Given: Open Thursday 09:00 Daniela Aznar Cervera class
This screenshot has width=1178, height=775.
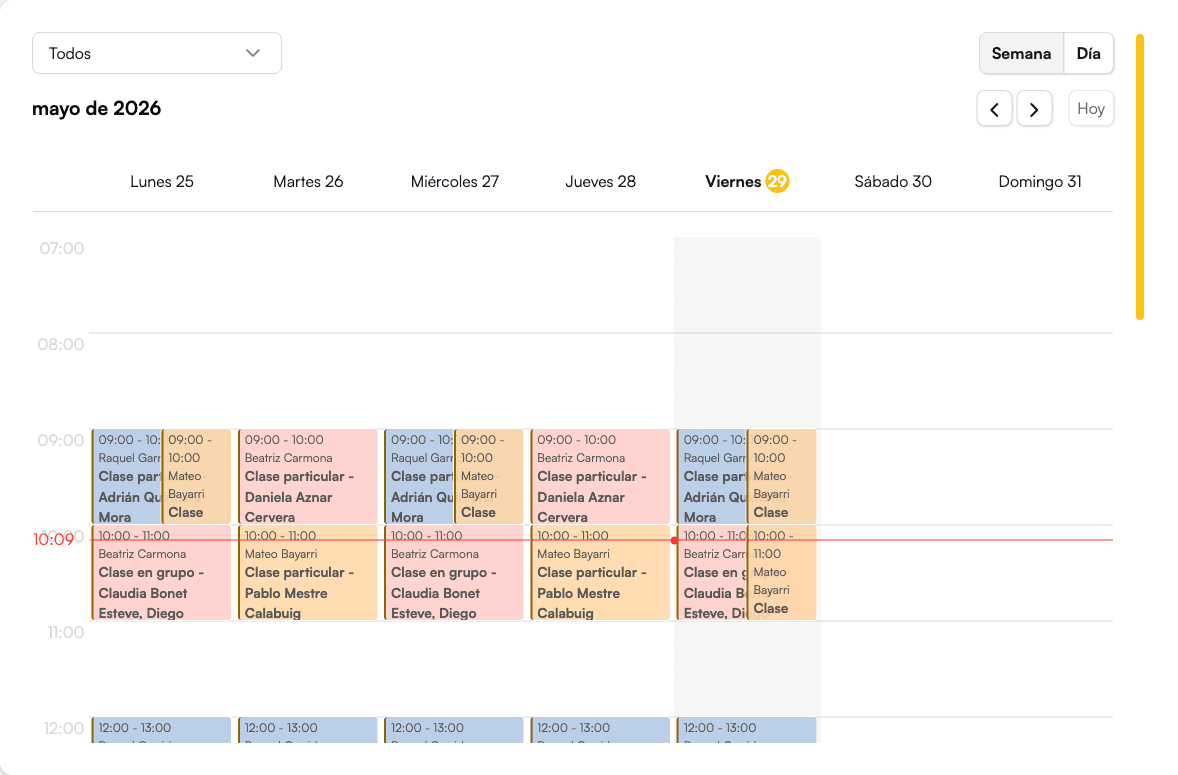Looking at the screenshot, I should point(600,477).
